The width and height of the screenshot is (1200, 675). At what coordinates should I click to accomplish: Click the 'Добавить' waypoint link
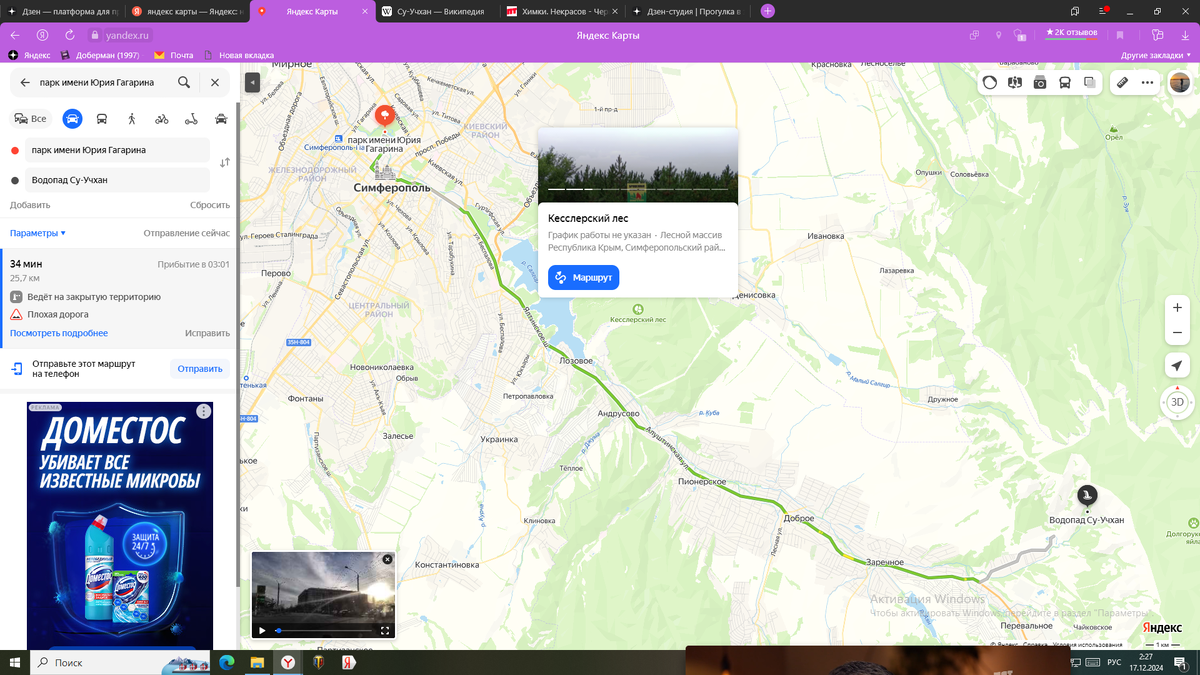[x=30, y=205]
